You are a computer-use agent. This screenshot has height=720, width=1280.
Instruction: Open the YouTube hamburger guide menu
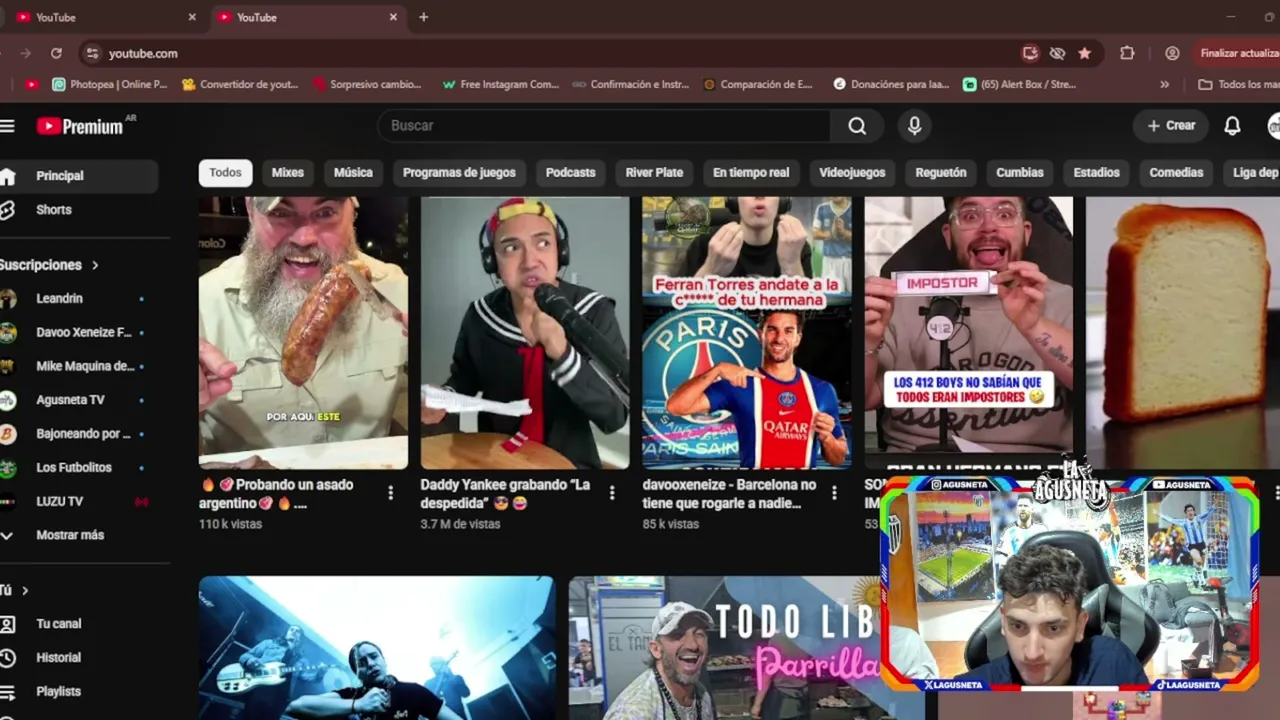coord(7,125)
